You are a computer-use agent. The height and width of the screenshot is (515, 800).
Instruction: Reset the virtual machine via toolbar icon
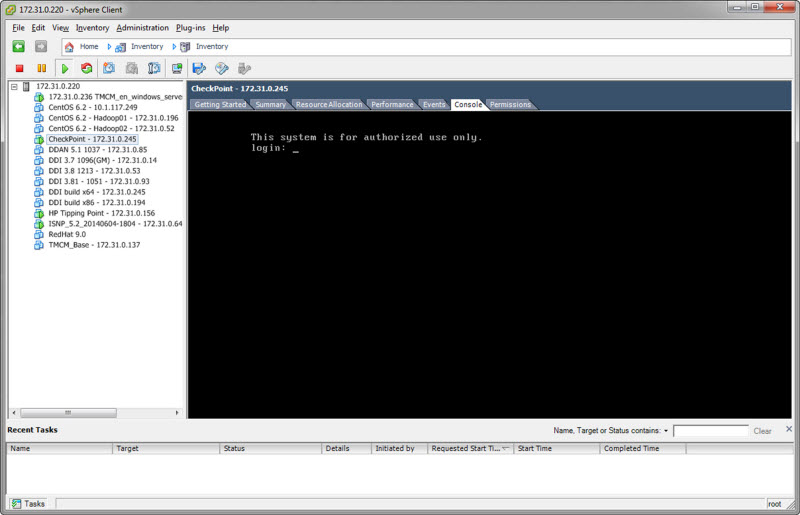pyautogui.click(x=87, y=68)
